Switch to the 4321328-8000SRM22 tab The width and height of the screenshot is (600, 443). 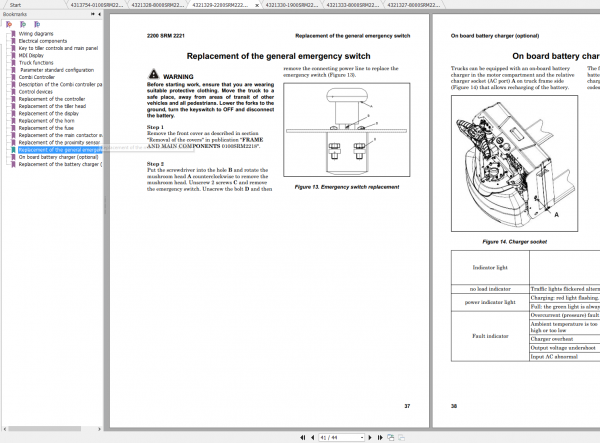(x=158, y=5)
